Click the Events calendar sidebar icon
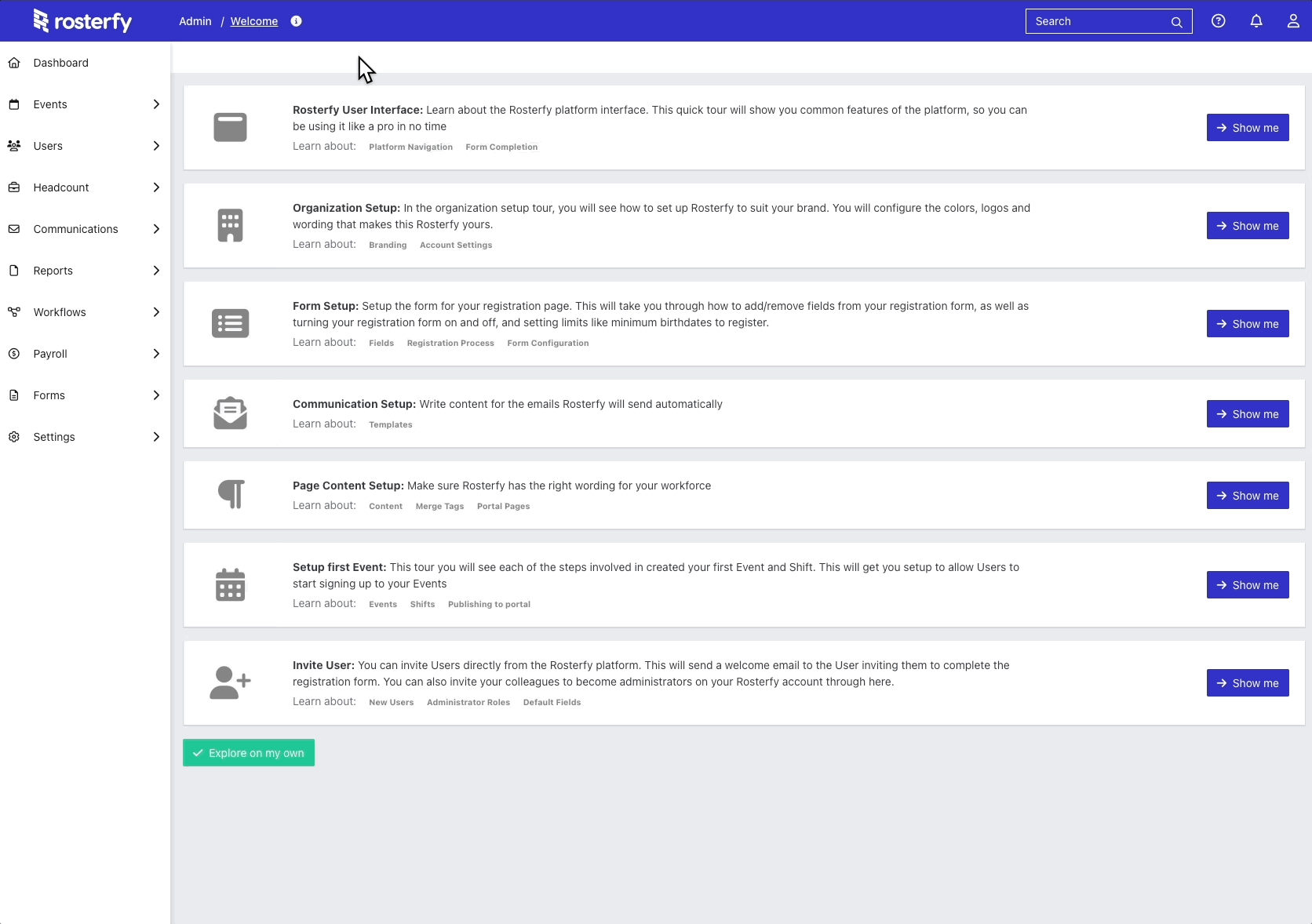This screenshot has height=924, width=1312. [14, 104]
